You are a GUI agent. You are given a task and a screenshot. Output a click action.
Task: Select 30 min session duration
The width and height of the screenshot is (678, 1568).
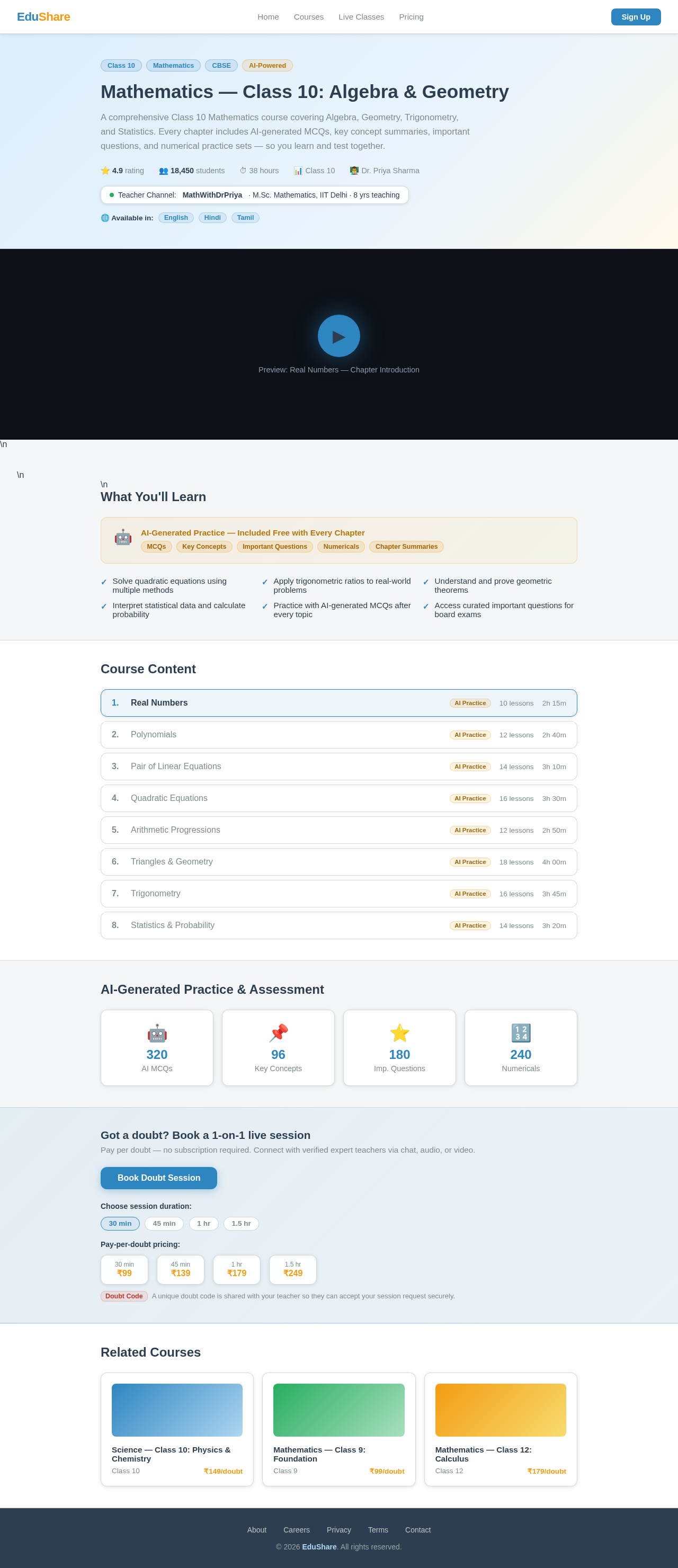(120, 1224)
